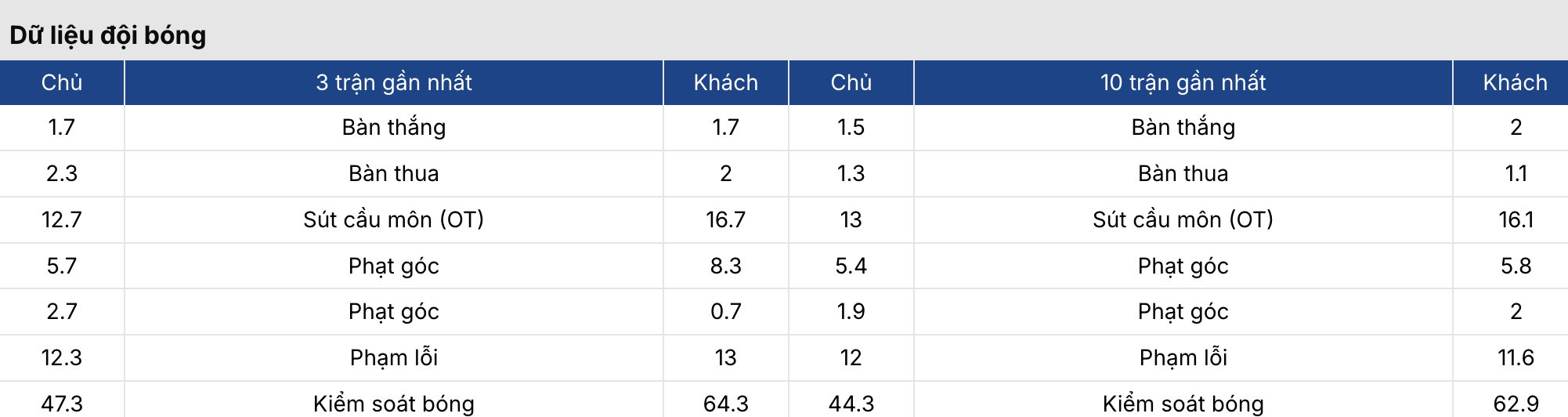Click "Phạm lỗi" under 10 trận gần nhất
The width and height of the screenshot is (1568, 417).
click(x=1183, y=357)
